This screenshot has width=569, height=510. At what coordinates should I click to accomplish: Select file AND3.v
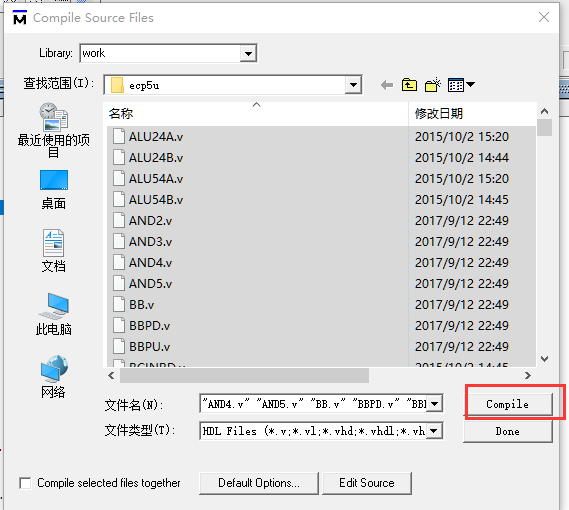[x=151, y=242]
